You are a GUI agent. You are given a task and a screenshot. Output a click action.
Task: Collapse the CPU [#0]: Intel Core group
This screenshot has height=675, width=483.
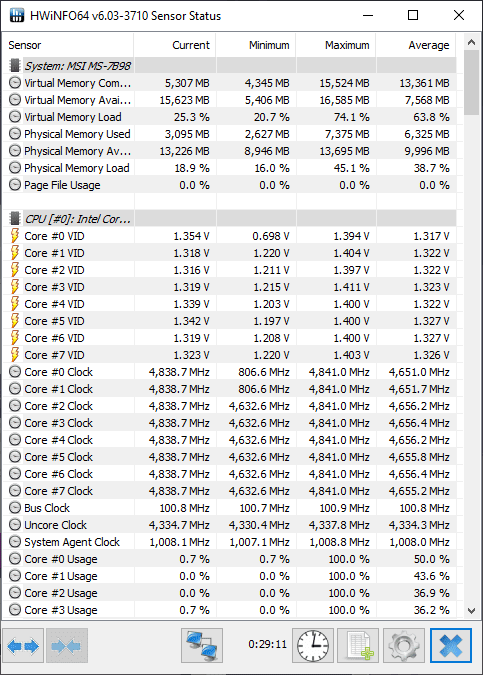15,219
